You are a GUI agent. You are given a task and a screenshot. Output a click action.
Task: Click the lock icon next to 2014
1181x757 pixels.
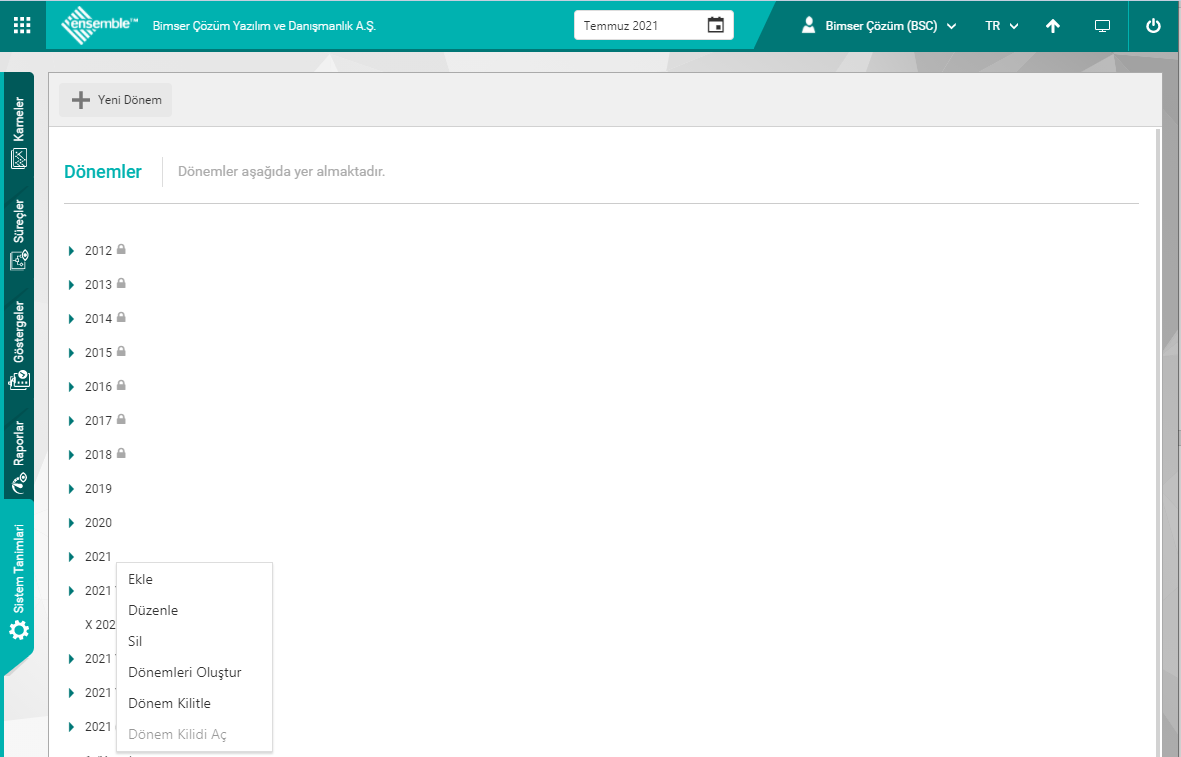point(121,317)
